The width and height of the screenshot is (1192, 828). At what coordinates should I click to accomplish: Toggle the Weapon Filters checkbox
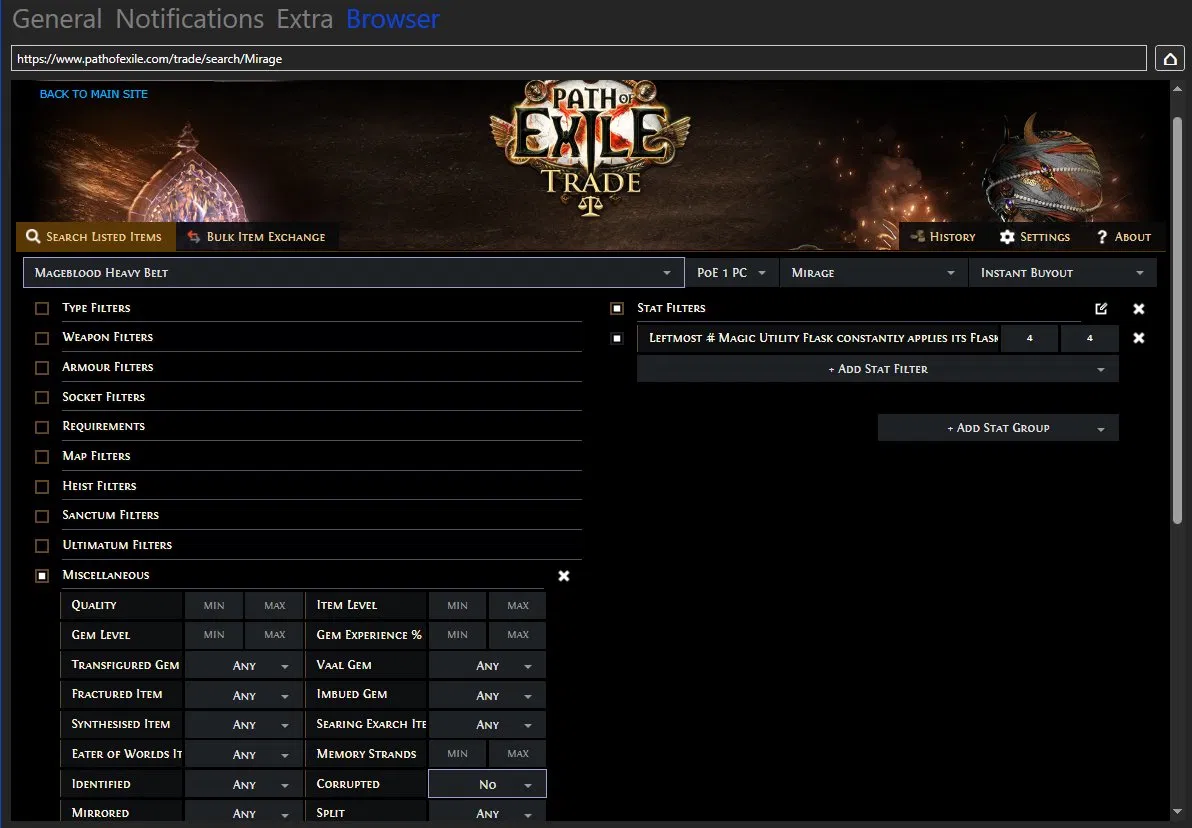[x=42, y=338]
